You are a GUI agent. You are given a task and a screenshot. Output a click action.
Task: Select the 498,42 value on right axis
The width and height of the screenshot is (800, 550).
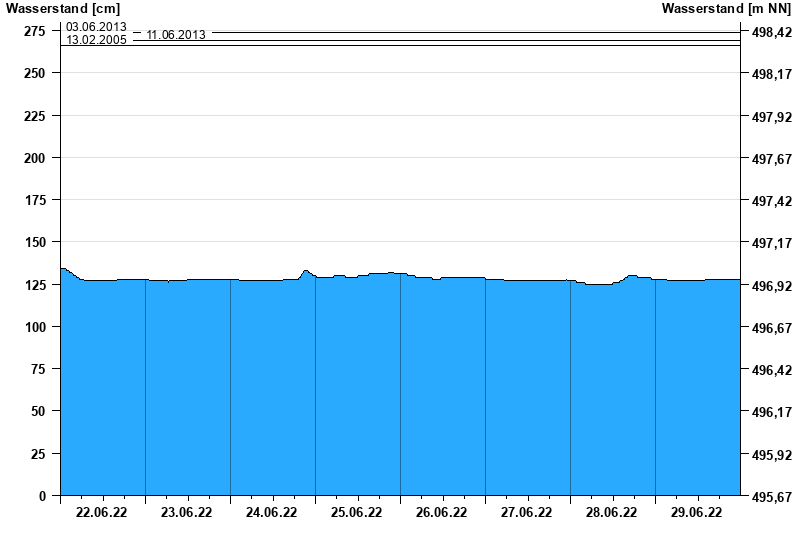tap(770, 33)
